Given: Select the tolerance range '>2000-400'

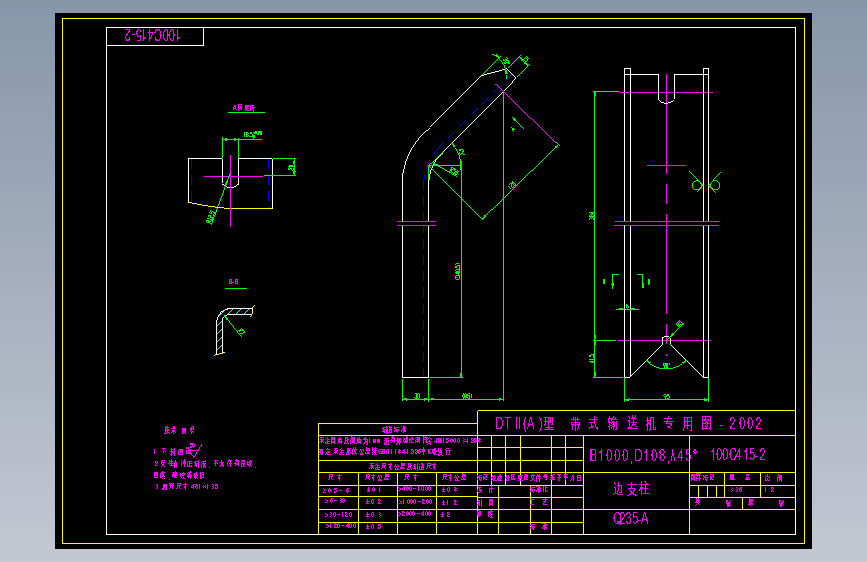Looking at the screenshot, I should point(415,514).
